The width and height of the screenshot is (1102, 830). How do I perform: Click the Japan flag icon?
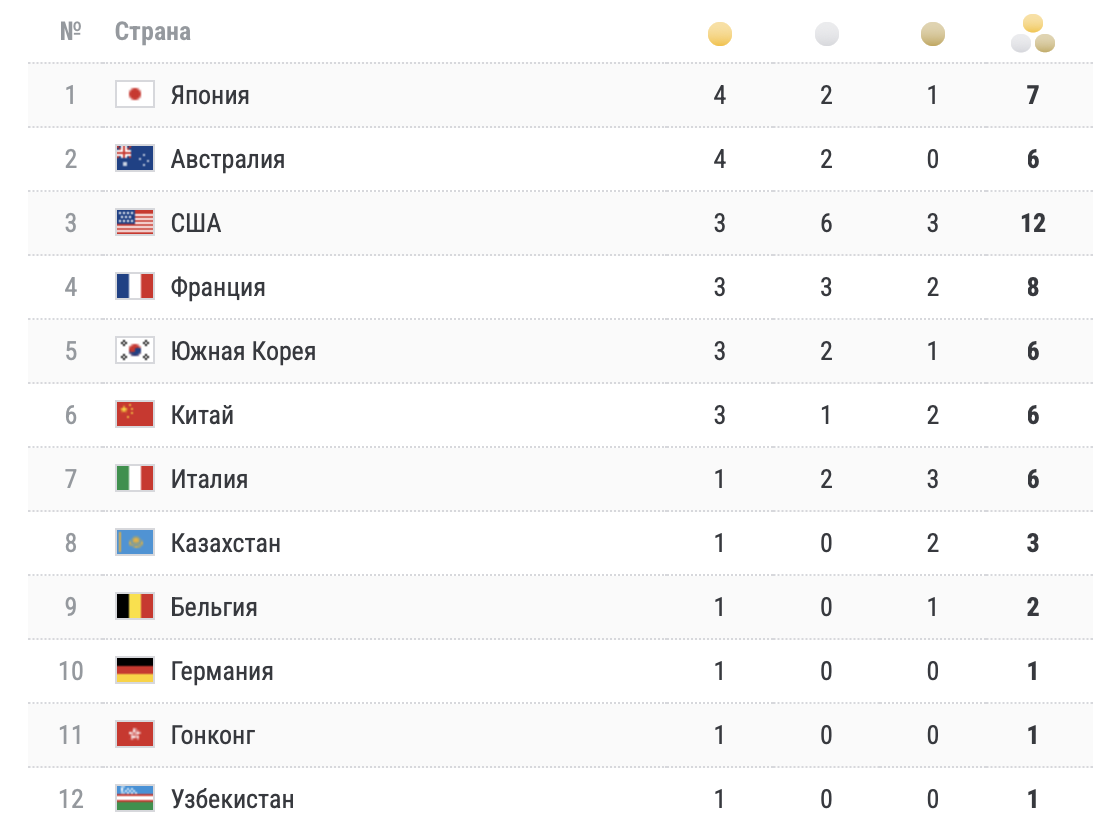click(135, 95)
